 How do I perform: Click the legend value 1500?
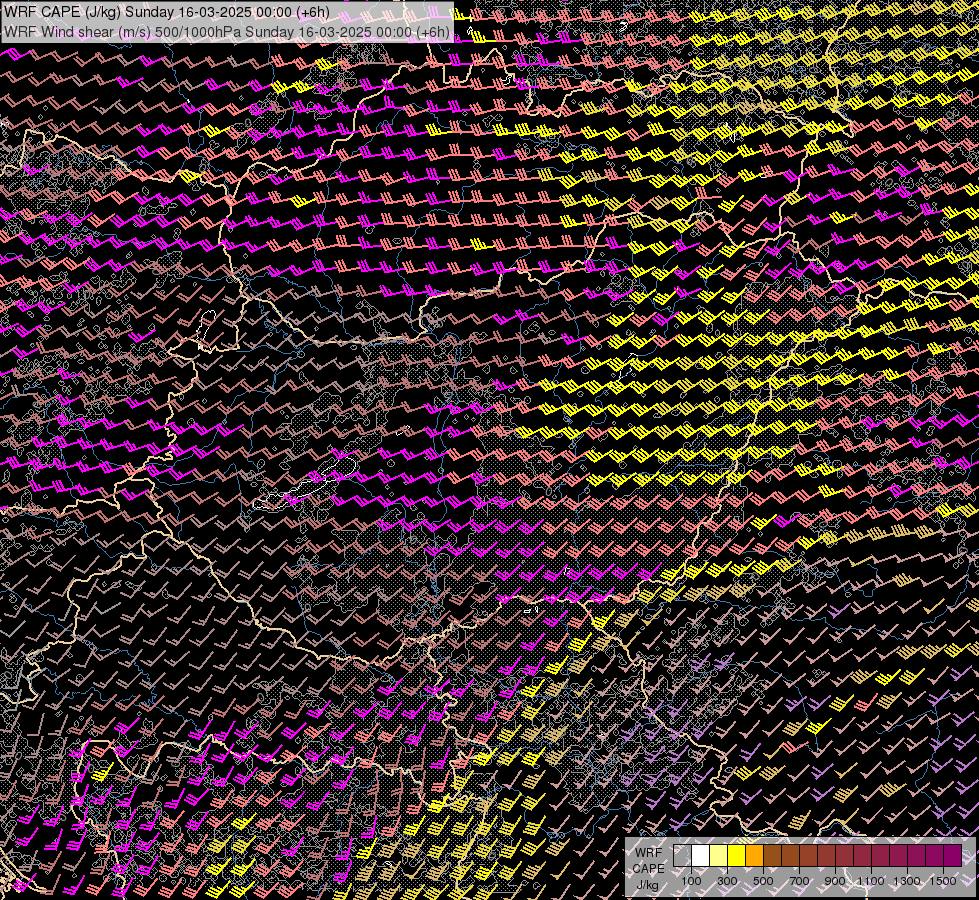tap(943, 881)
